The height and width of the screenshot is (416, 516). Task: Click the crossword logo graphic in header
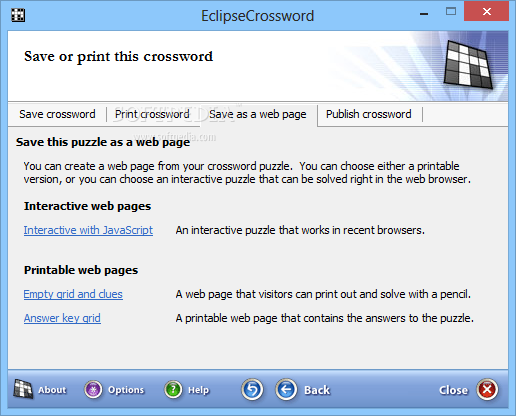(x=468, y=64)
